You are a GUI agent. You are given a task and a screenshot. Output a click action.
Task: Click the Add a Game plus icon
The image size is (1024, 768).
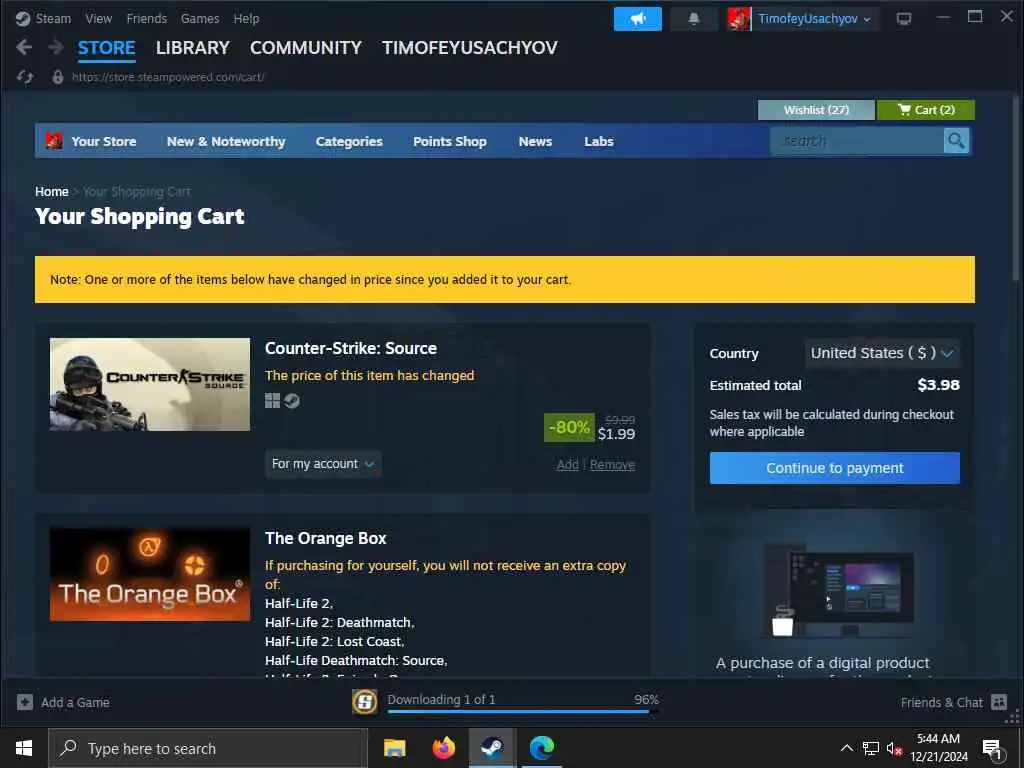pyautogui.click(x=25, y=702)
